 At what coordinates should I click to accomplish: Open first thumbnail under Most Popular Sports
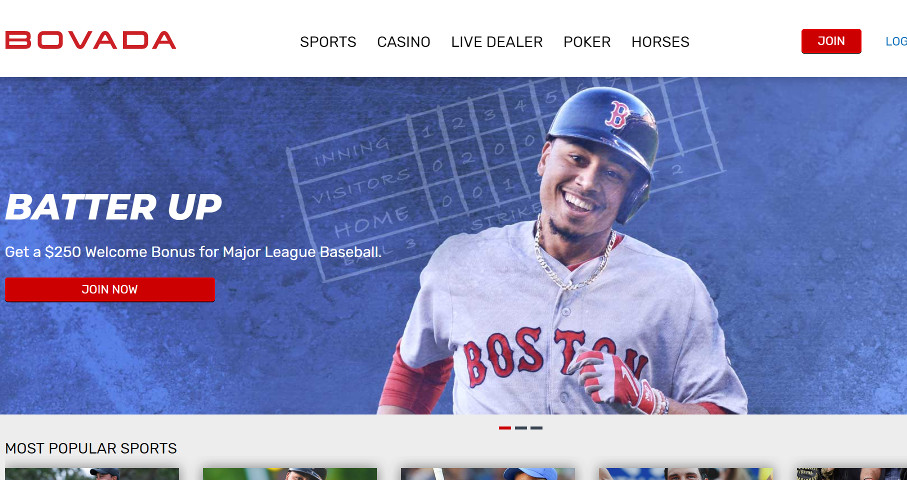pyautogui.click(x=92, y=474)
